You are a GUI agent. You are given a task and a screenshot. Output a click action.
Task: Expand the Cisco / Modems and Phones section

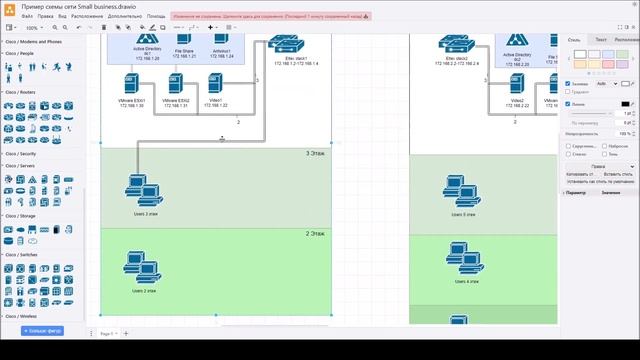33,42
